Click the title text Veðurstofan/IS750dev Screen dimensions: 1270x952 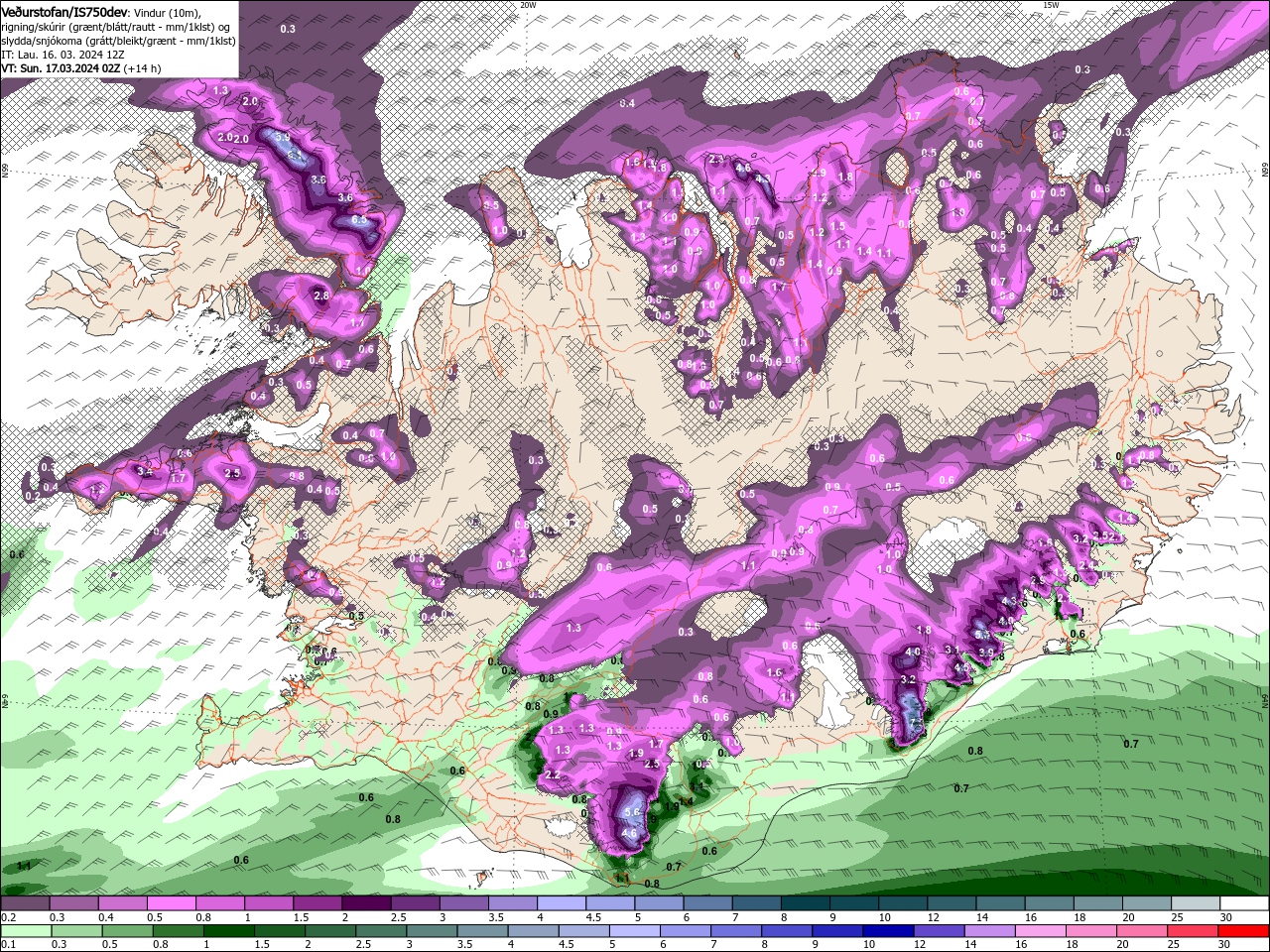[64, 11]
